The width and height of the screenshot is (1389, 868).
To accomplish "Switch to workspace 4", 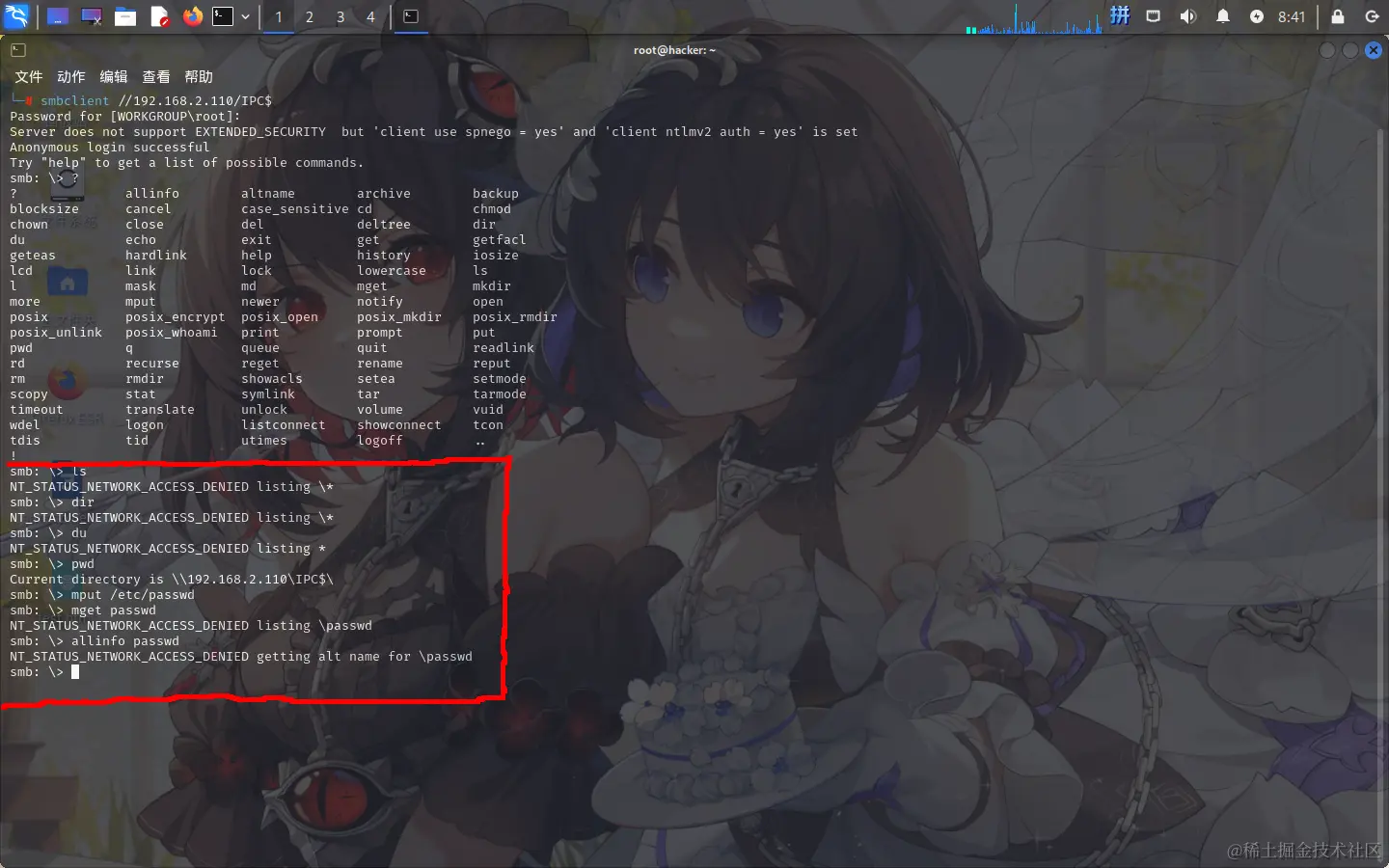I will 370,16.
